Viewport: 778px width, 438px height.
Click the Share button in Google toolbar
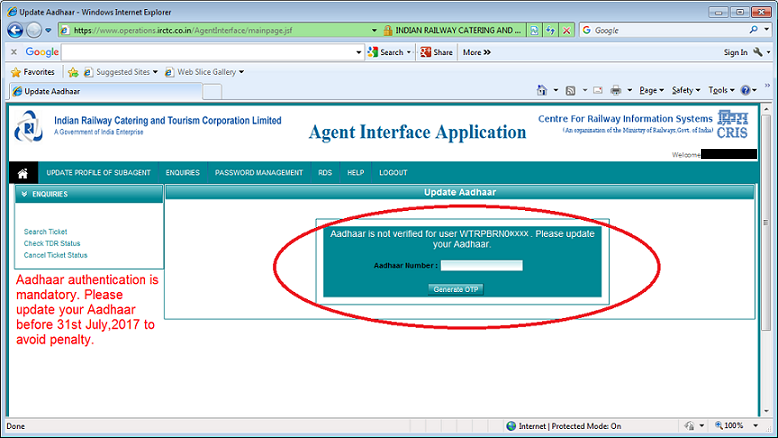pos(437,52)
